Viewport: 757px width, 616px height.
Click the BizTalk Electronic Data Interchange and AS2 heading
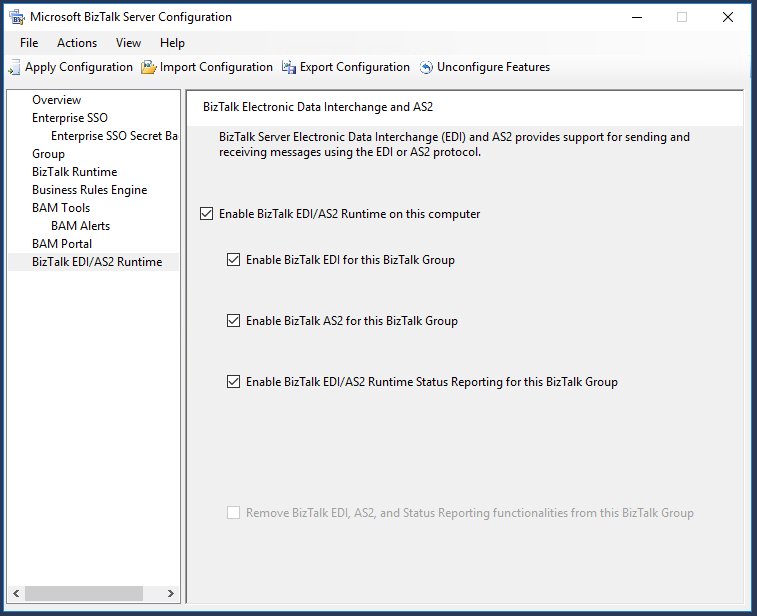pyautogui.click(x=318, y=107)
